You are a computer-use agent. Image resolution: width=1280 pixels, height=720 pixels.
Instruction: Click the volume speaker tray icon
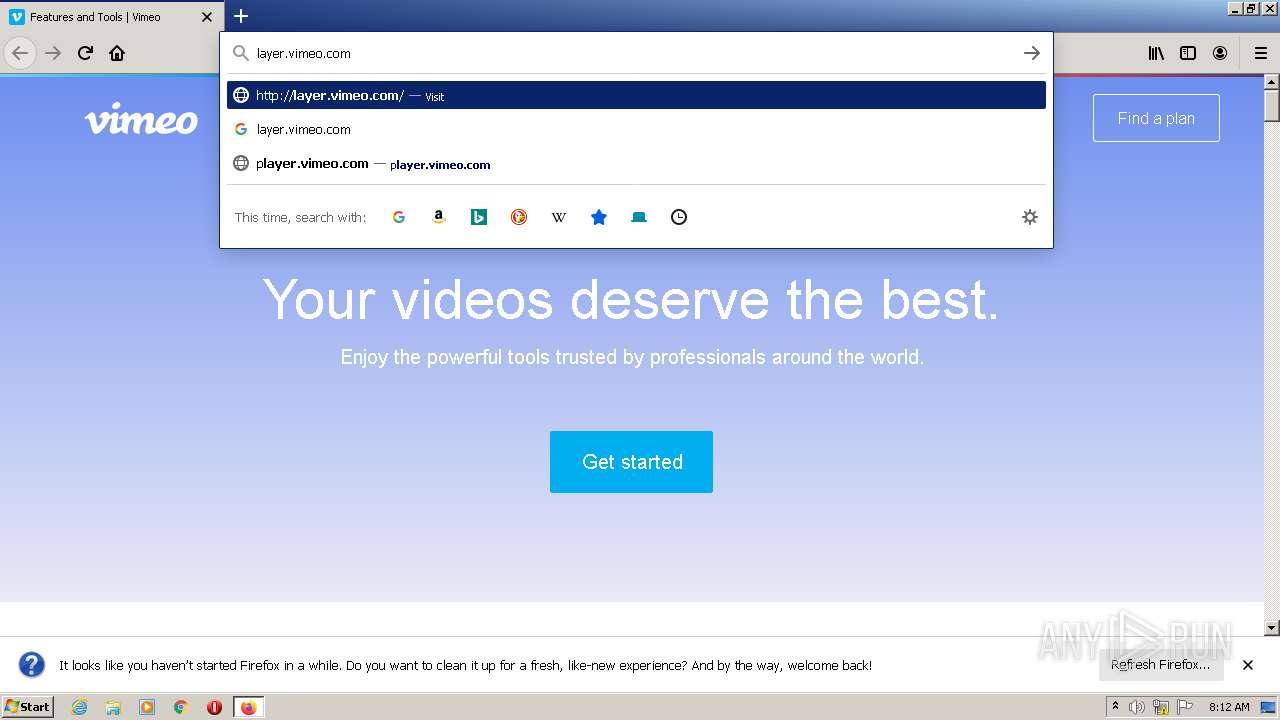coord(1137,707)
